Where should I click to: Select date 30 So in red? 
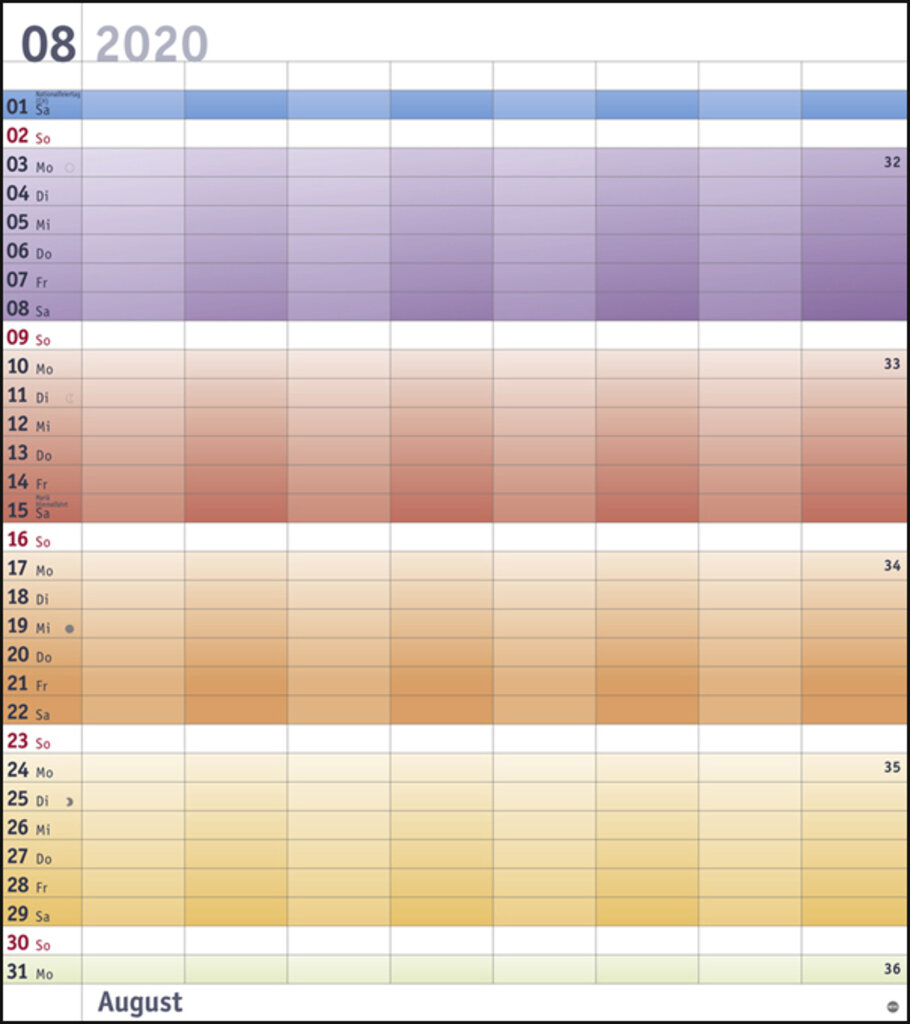point(29,944)
